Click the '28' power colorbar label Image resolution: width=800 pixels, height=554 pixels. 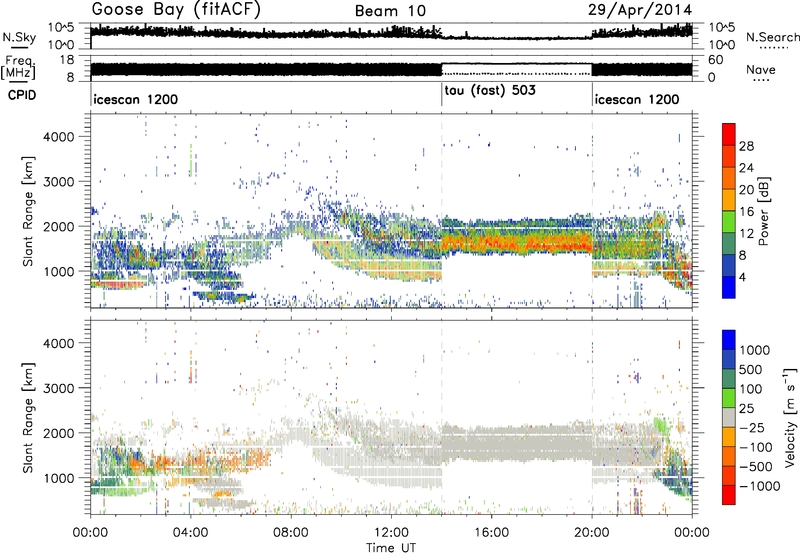(x=746, y=146)
